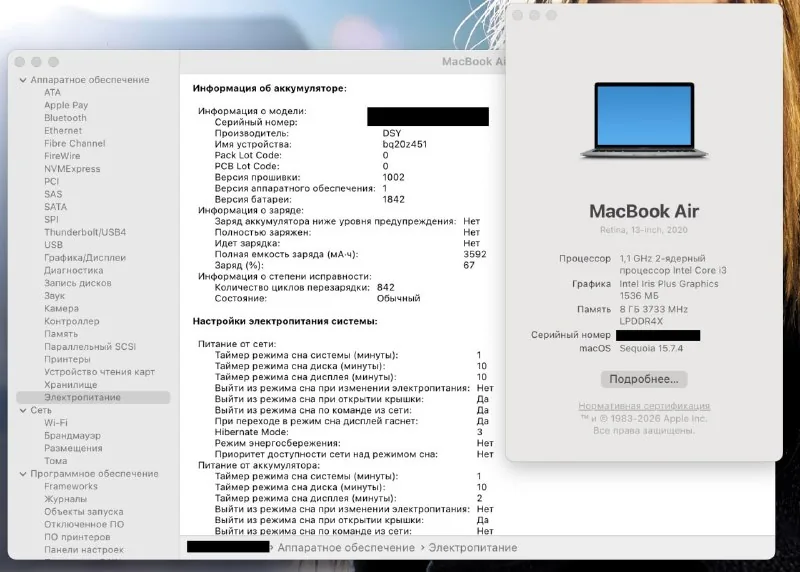
Task: Click the battery version value 1842
Action: click(x=393, y=200)
